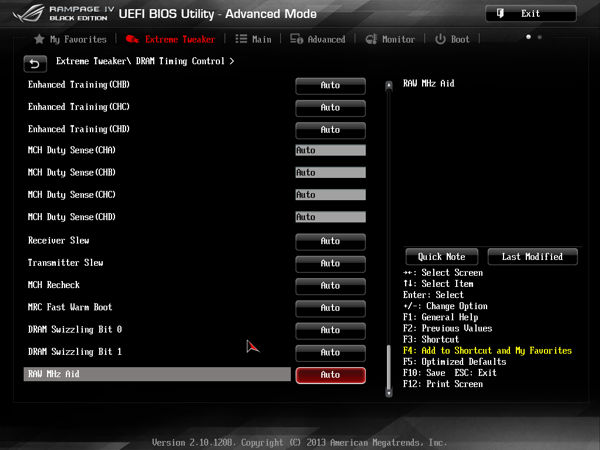
Task: Select the MRC Fast Warm Boot label
Action: (70, 307)
